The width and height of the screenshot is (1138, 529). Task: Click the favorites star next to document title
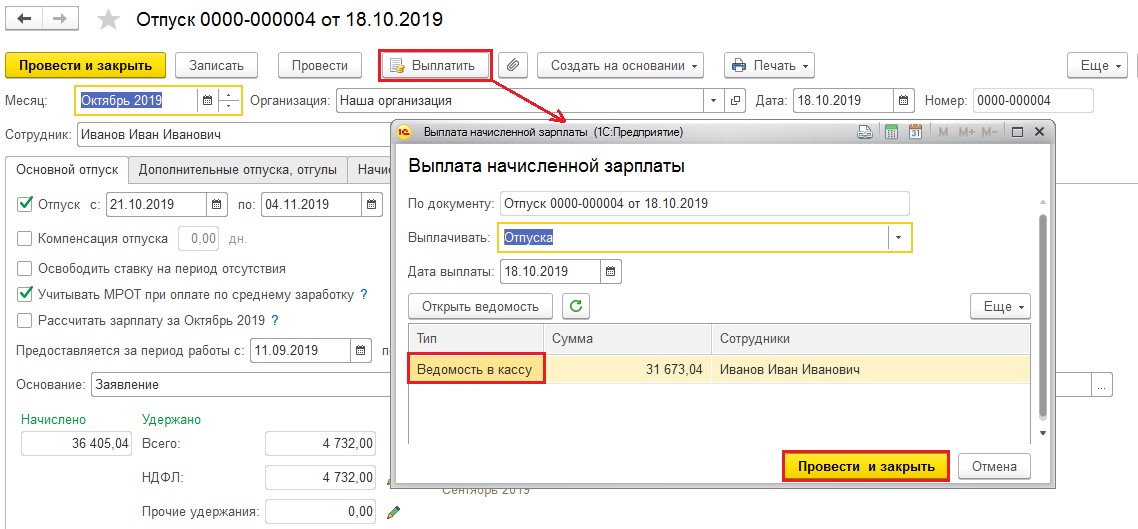(x=110, y=20)
